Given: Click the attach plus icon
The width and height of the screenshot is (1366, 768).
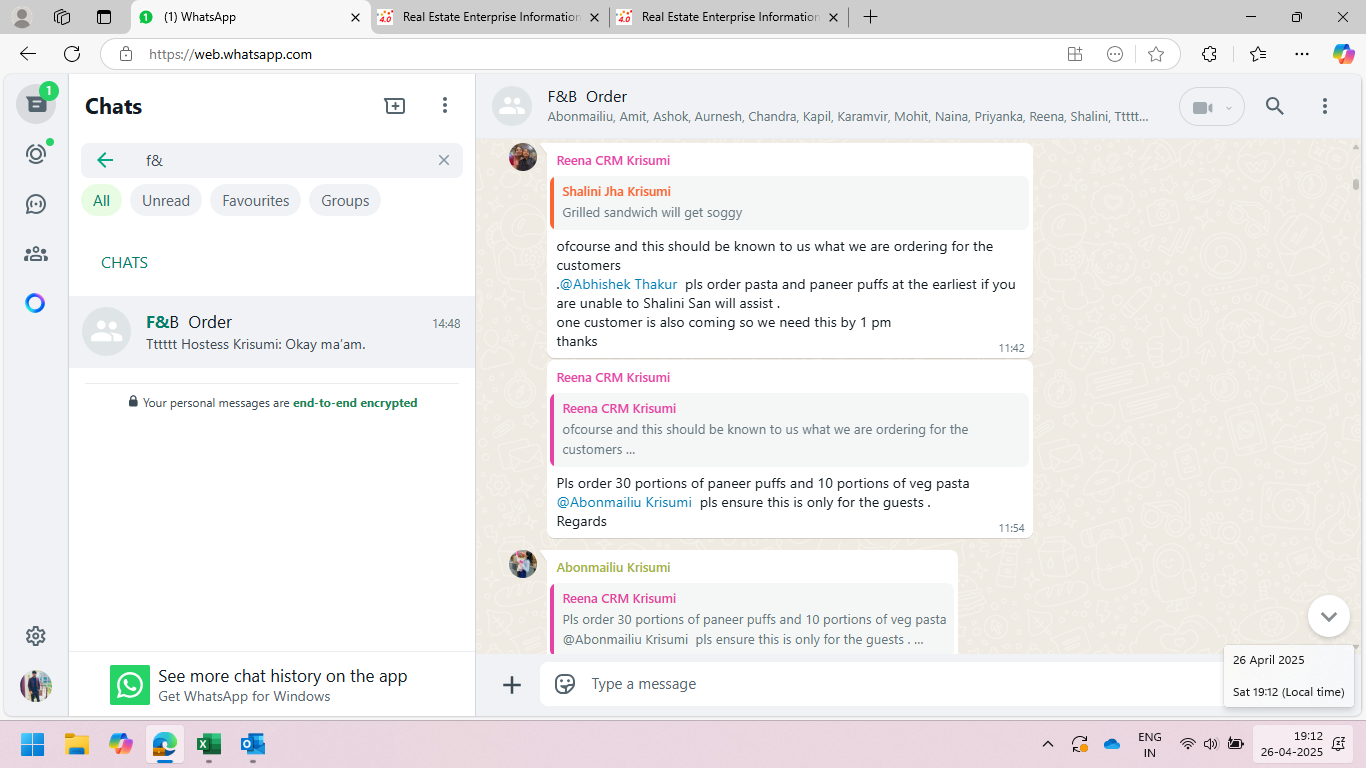Looking at the screenshot, I should click(x=512, y=684).
